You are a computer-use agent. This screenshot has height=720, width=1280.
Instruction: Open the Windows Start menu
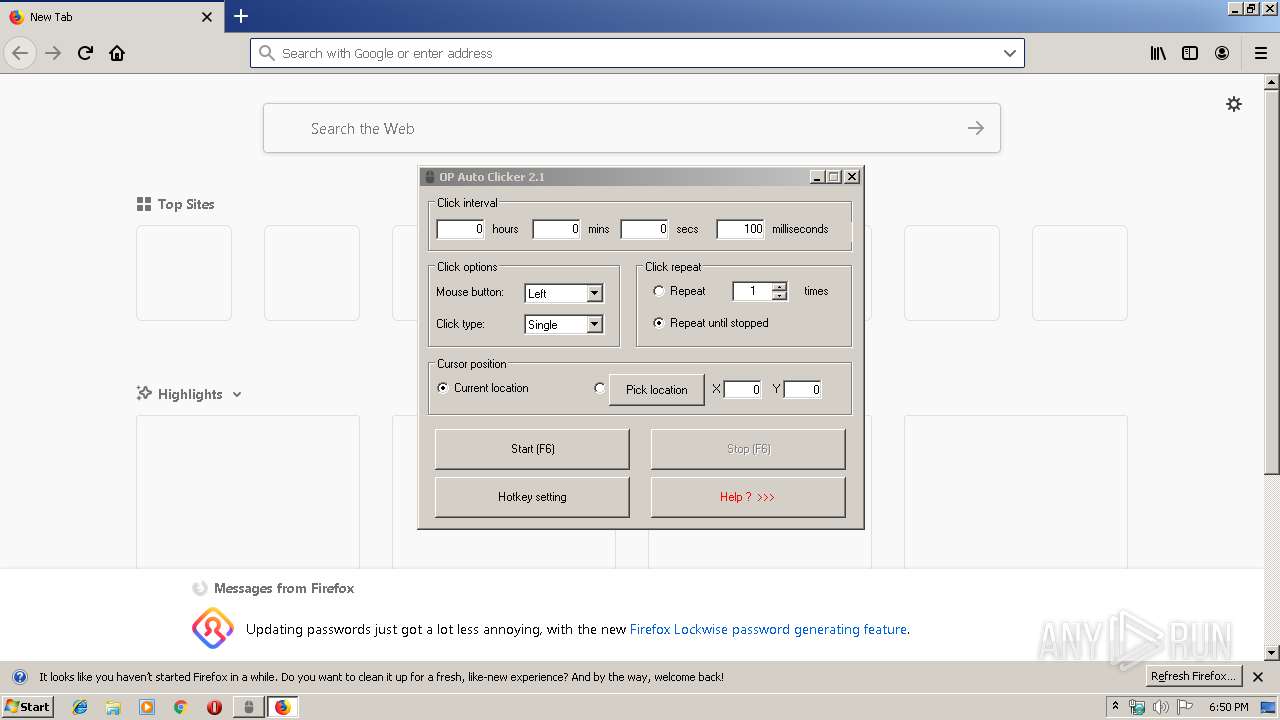(28, 707)
